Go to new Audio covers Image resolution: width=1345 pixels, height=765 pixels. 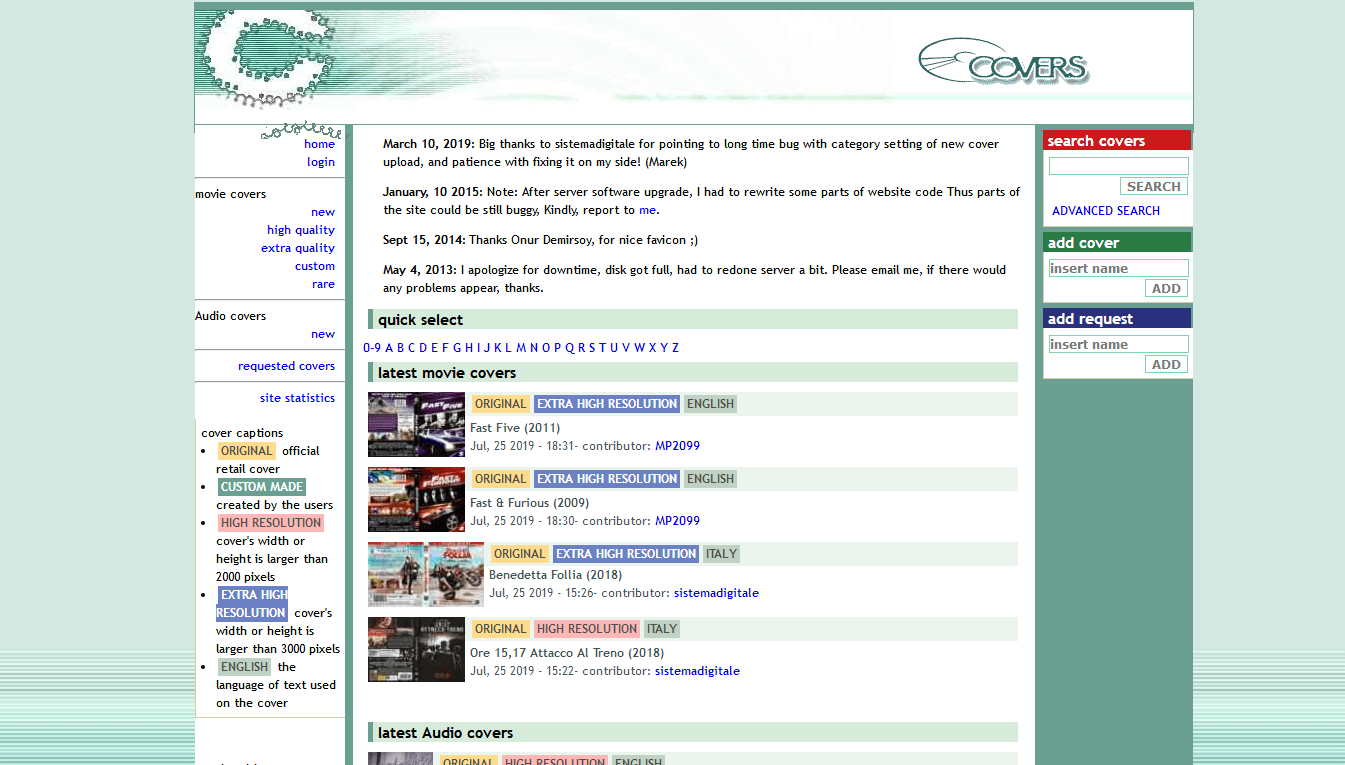pos(323,334)
